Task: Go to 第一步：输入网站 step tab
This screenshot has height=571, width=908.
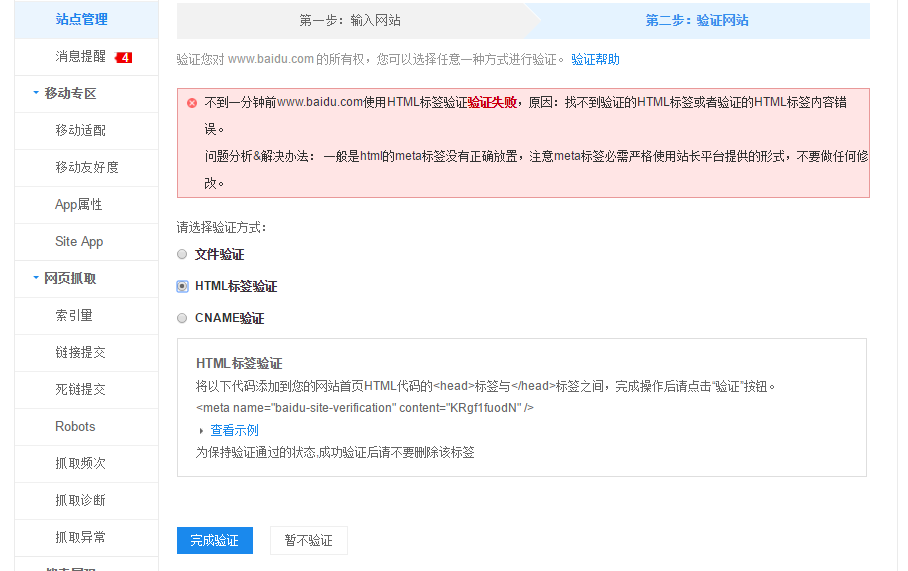Action: 350,20
